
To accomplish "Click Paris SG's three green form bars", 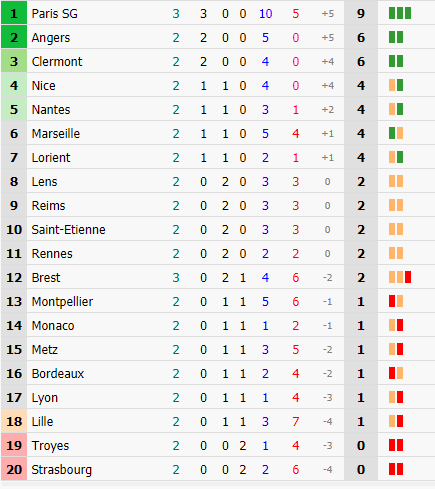I will tap(400, 13).
